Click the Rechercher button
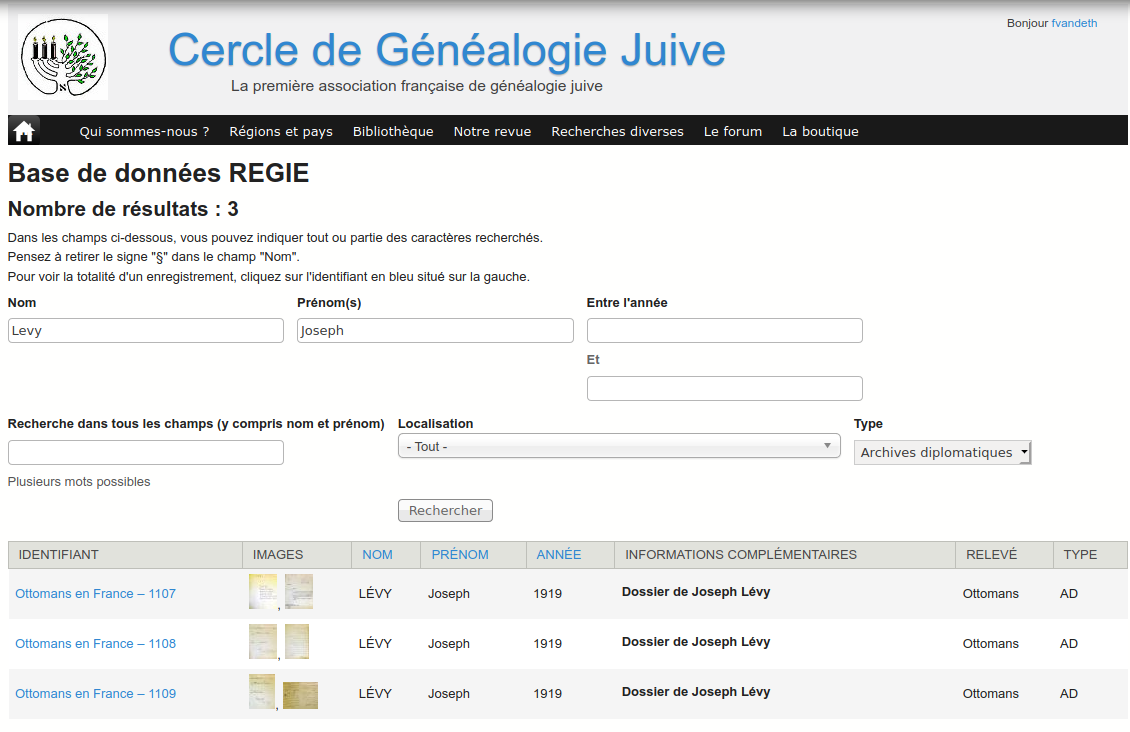 click(445, 510)
